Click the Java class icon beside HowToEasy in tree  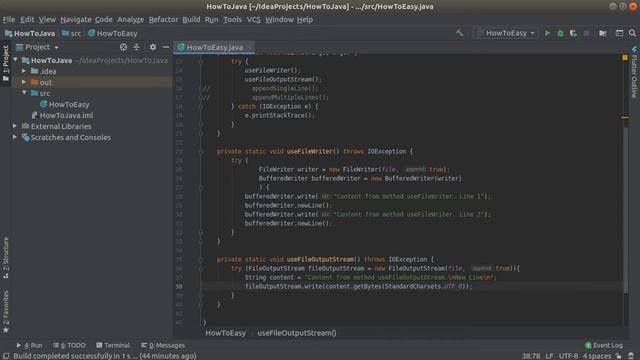pos(43,104)
